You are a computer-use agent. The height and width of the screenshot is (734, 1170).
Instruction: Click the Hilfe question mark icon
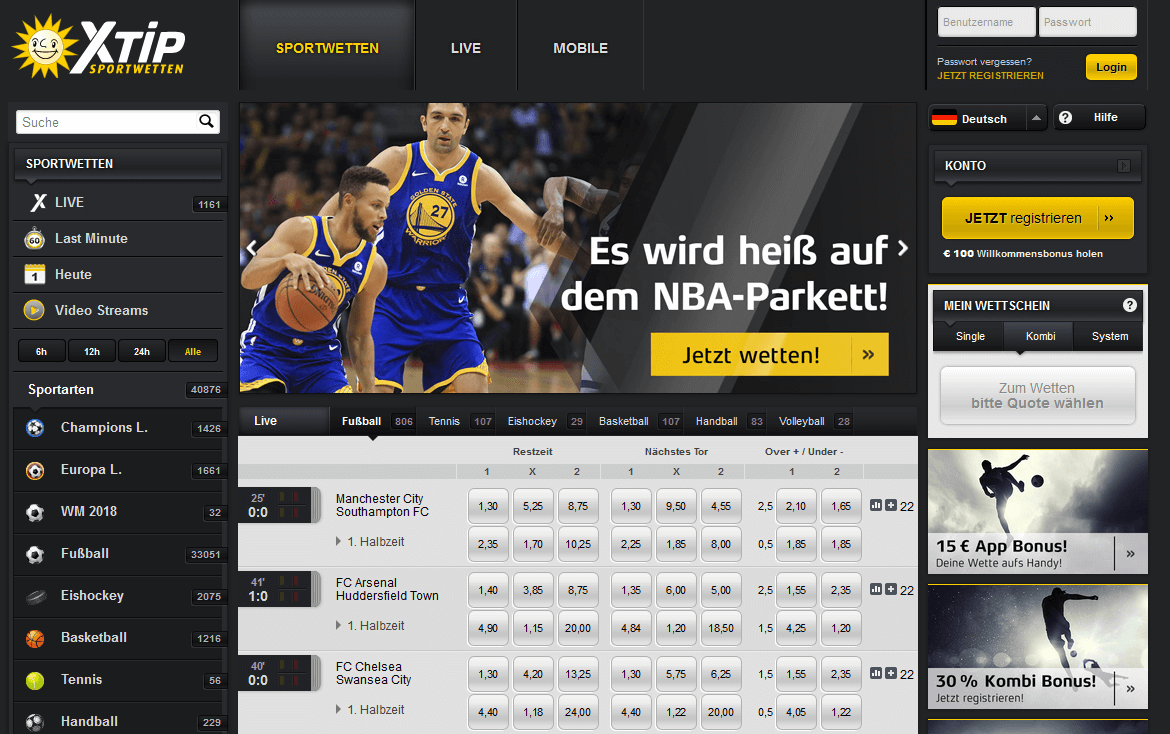[x=1066, y=118]
